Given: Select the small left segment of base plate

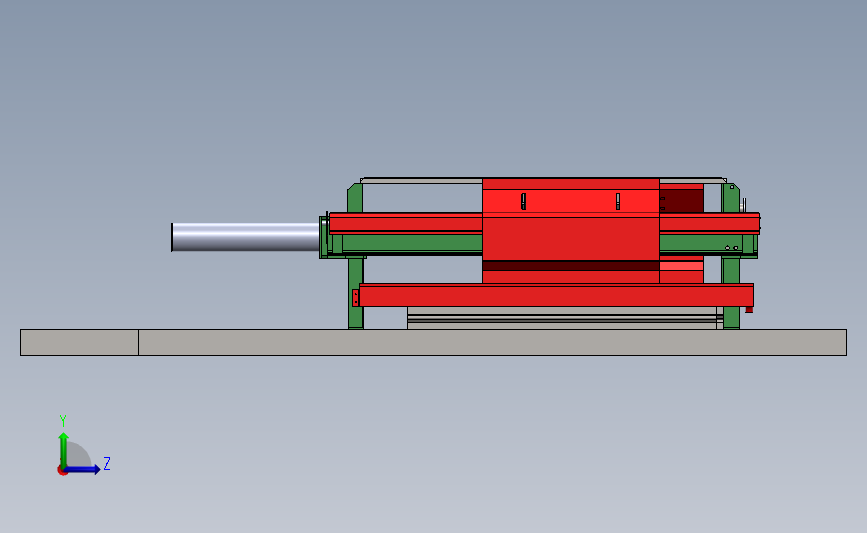Looking at the screenshot, I should [79, 342].
